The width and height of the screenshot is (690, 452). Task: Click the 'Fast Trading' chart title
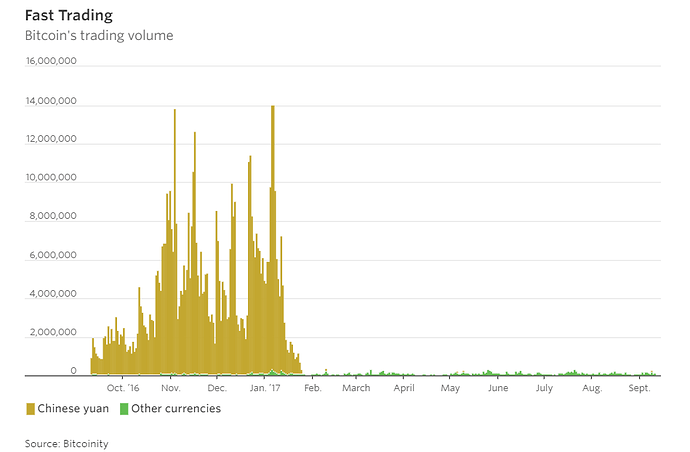click(x=69, y=15)
